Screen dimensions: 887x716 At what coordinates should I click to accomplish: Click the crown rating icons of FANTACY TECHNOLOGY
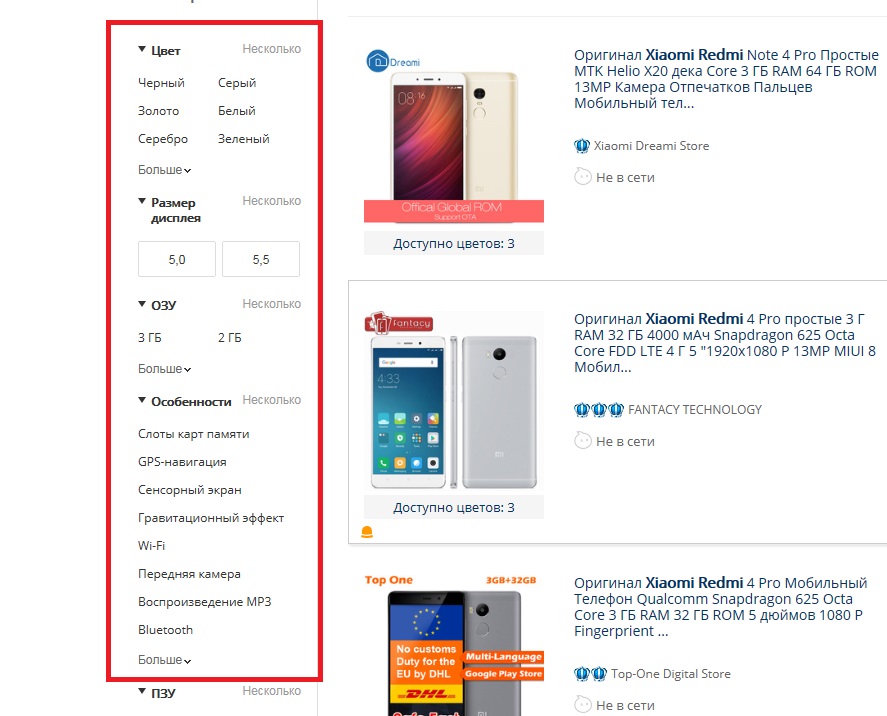(598, 409)
